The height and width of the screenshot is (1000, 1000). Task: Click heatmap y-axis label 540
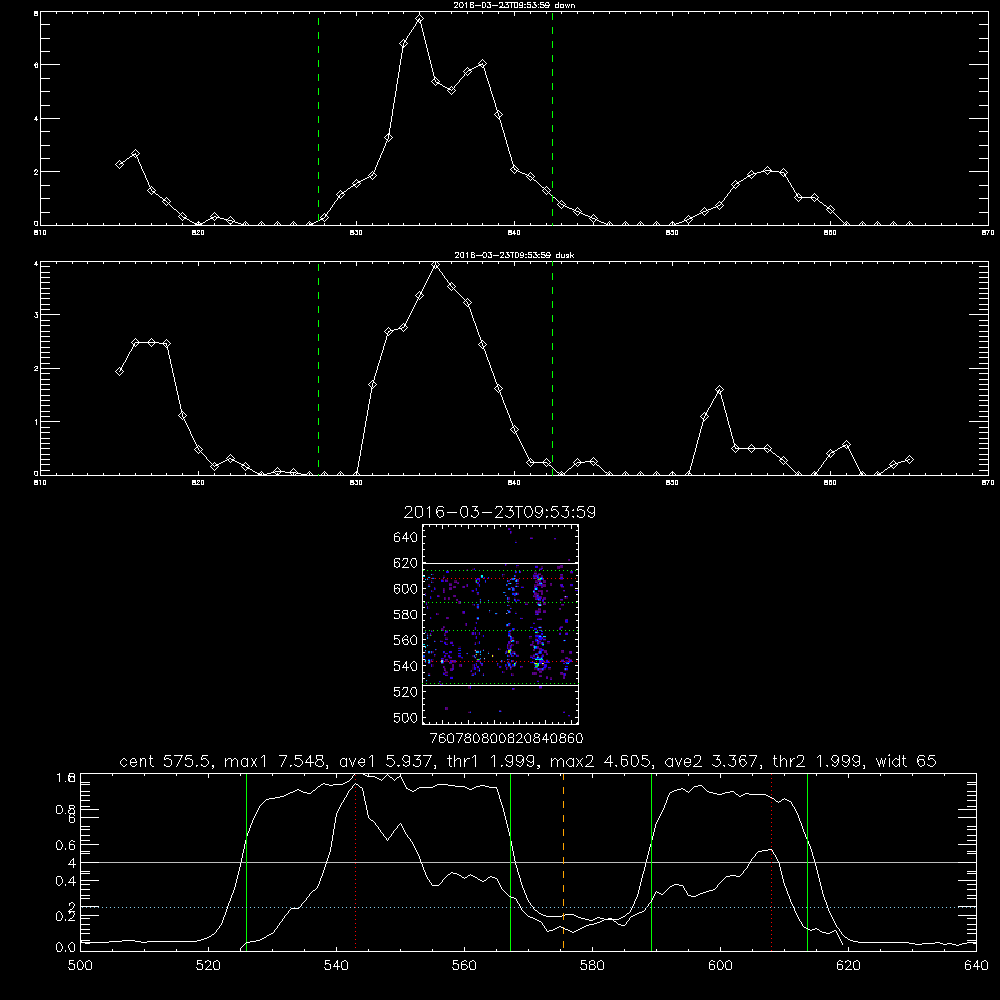click(406, 666)
